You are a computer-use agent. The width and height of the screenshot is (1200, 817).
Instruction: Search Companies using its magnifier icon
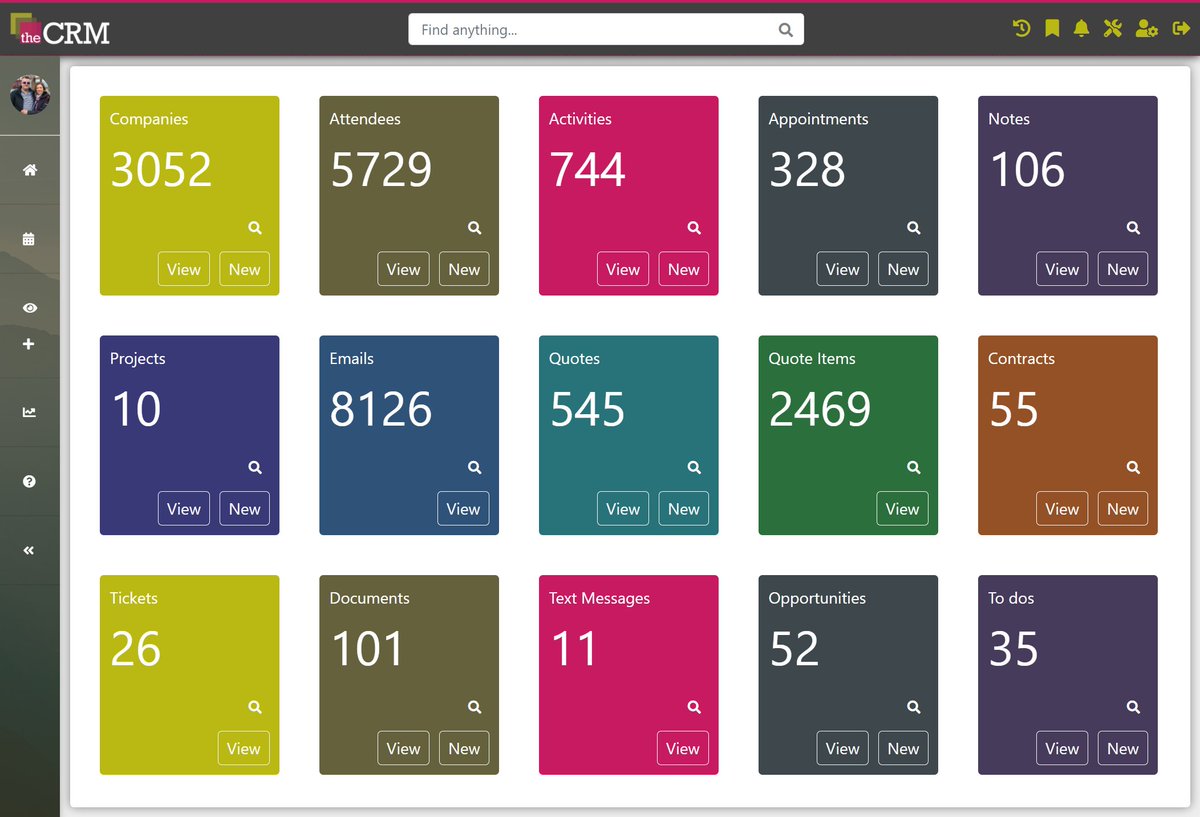click(x=253, y=227)
